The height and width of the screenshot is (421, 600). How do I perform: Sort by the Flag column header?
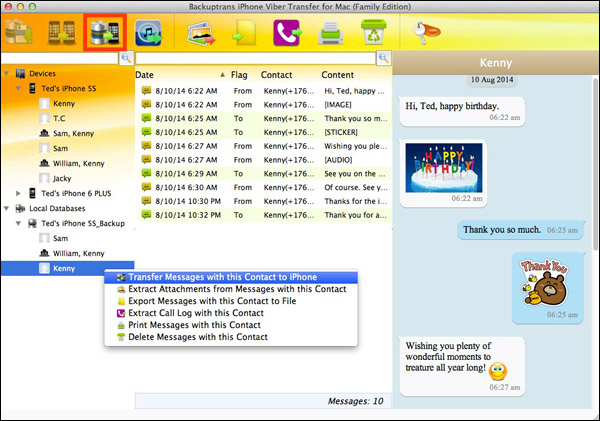point(239,75)
